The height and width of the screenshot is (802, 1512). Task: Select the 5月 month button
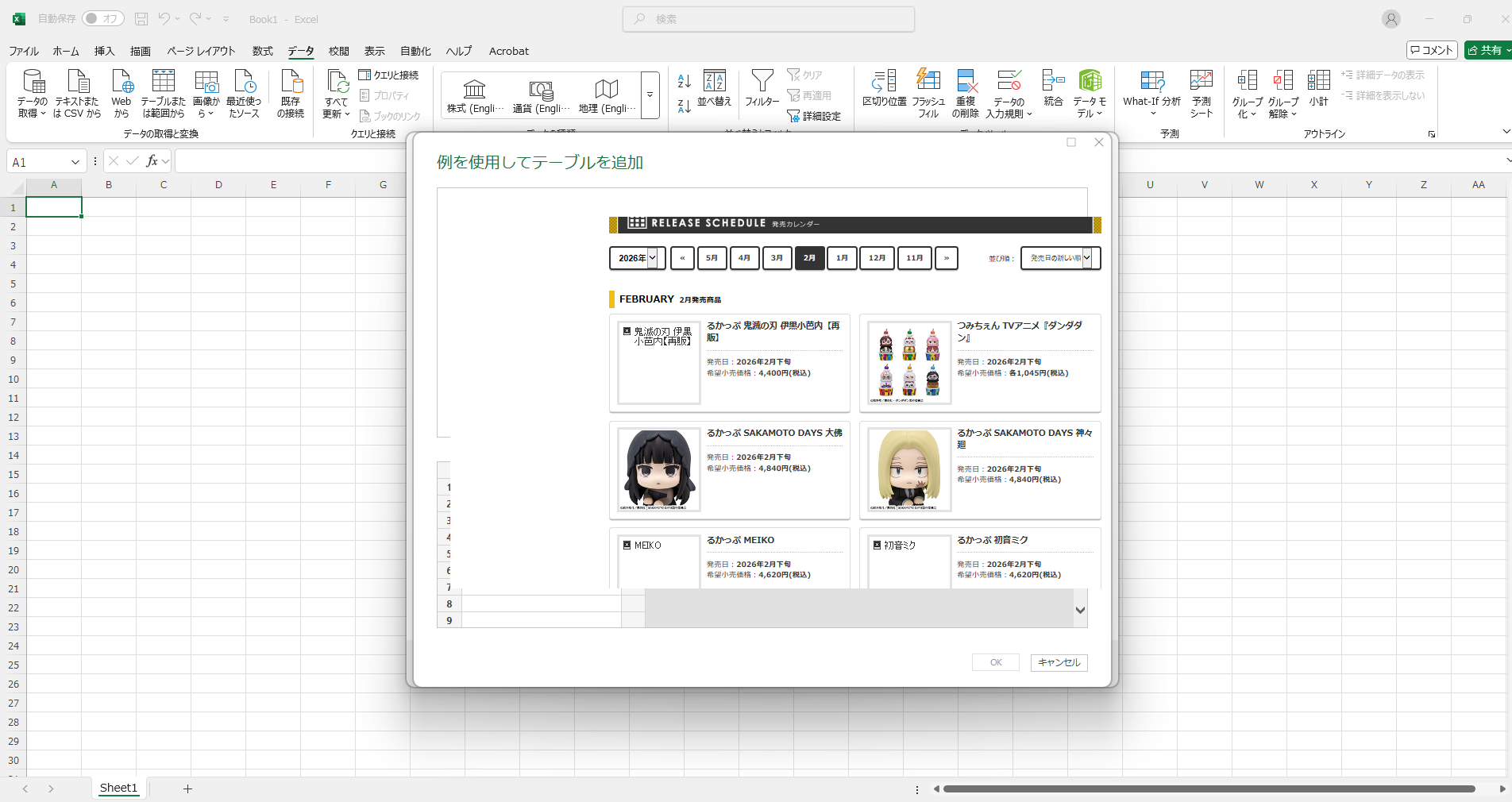(x=712, y=258)
